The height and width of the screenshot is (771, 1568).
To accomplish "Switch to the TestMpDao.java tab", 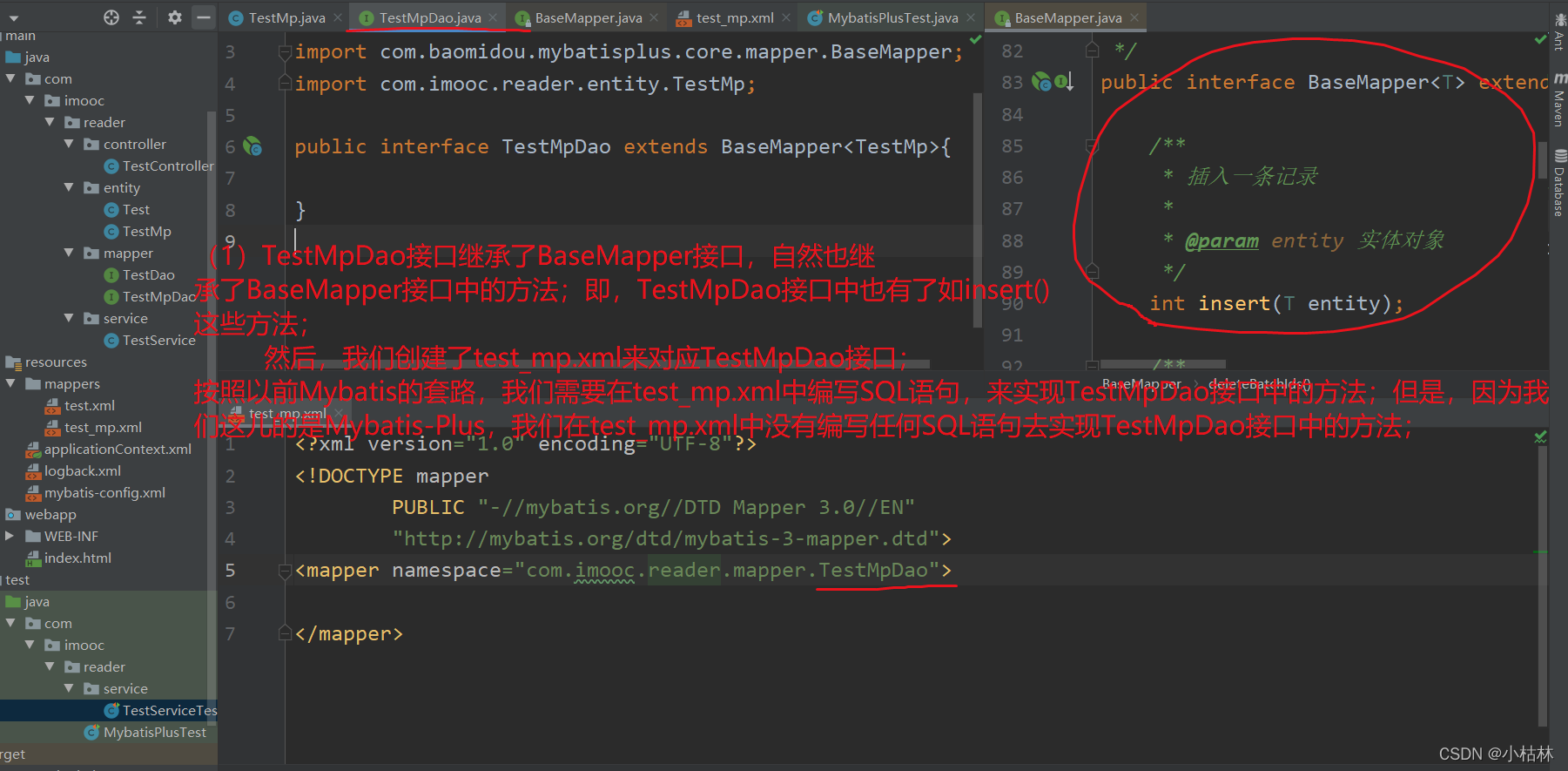I will tap(429, 17).
